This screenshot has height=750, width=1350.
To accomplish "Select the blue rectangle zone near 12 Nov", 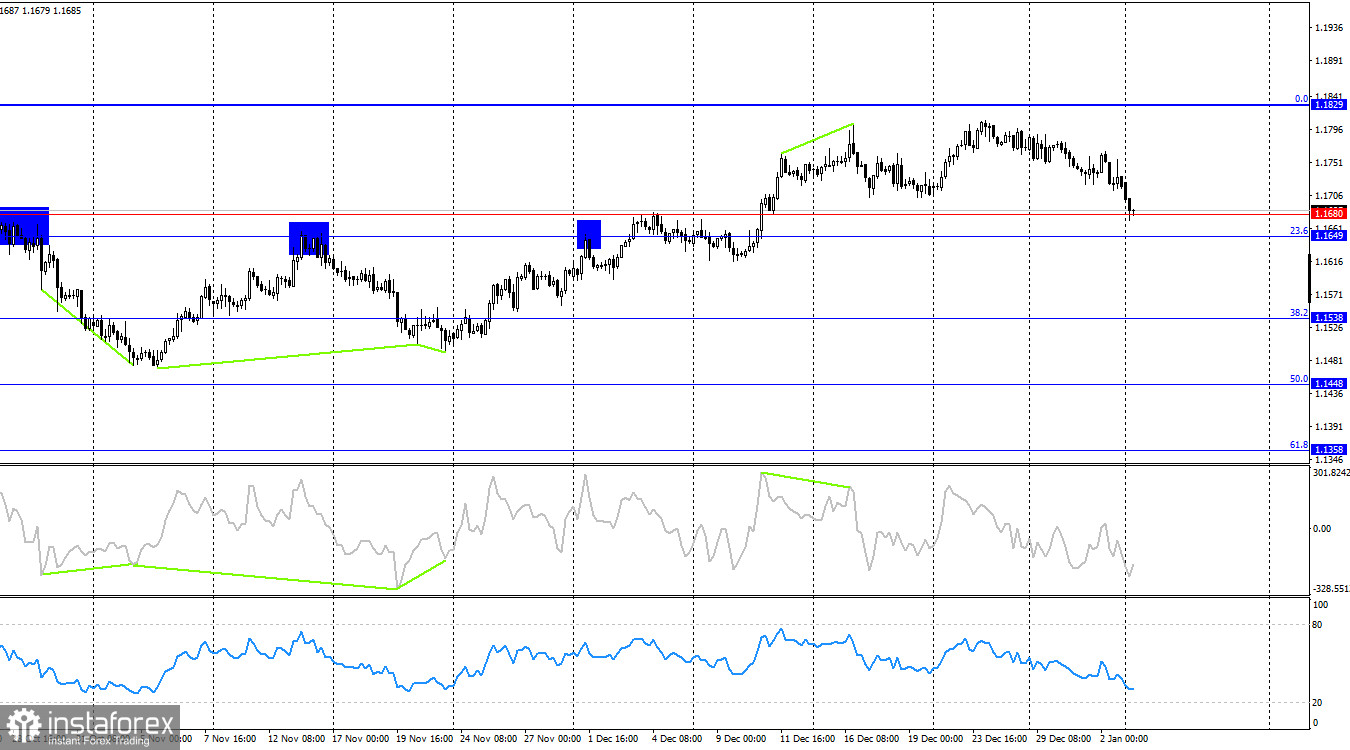I will (307, 238).
